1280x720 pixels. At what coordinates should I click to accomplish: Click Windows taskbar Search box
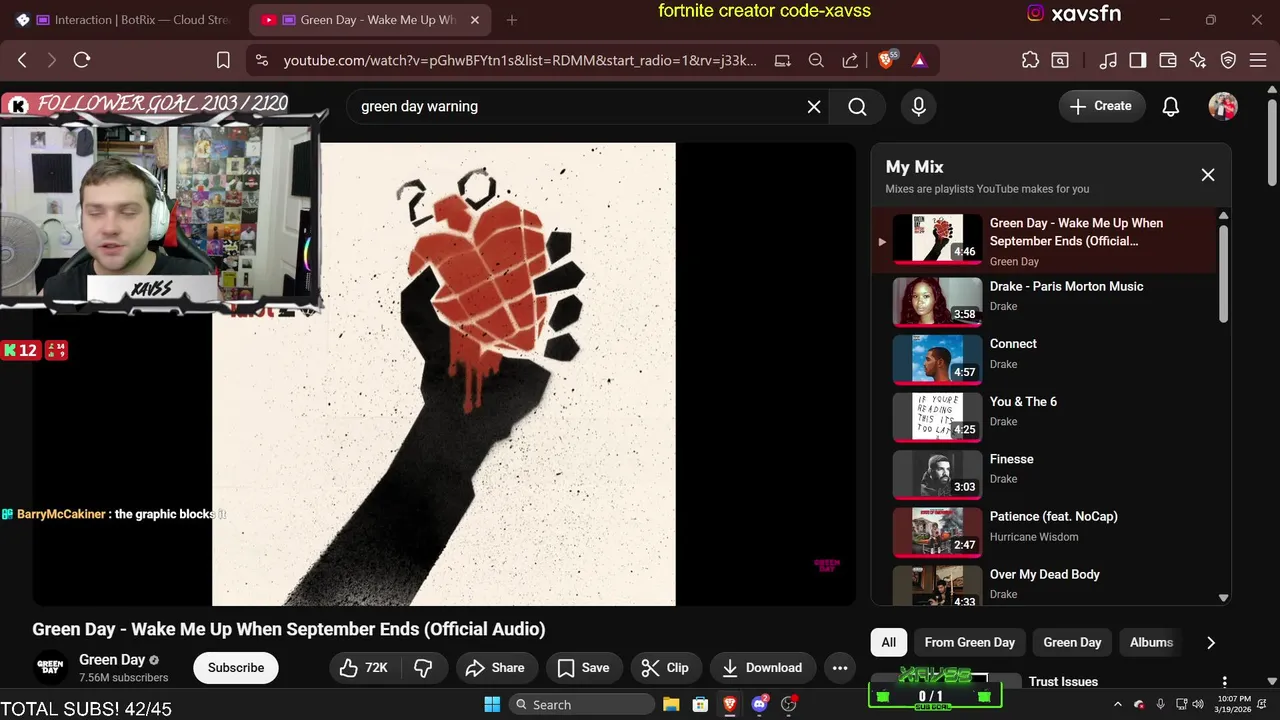click(580, 704)
